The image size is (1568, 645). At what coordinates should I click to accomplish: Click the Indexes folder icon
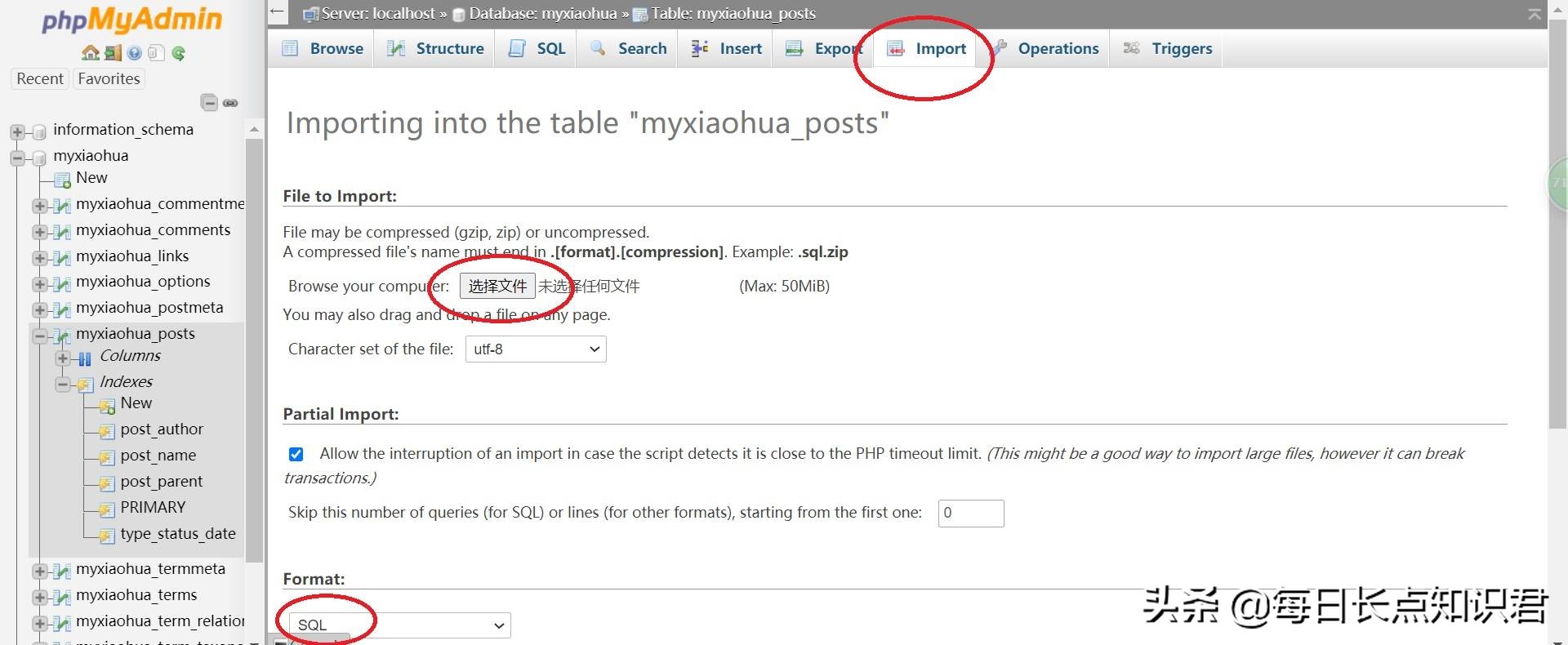tap(85, 384)
